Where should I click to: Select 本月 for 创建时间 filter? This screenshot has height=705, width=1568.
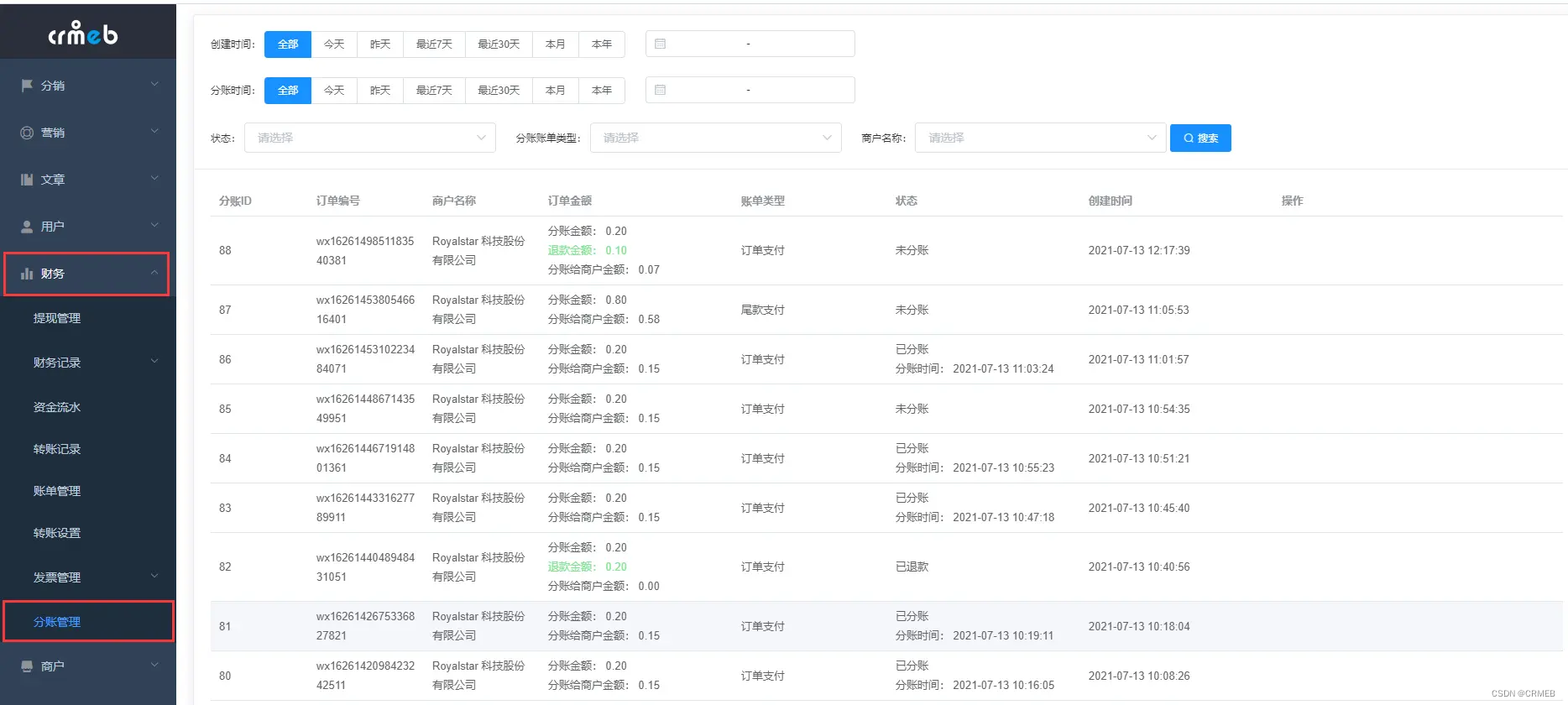point(556,44)
